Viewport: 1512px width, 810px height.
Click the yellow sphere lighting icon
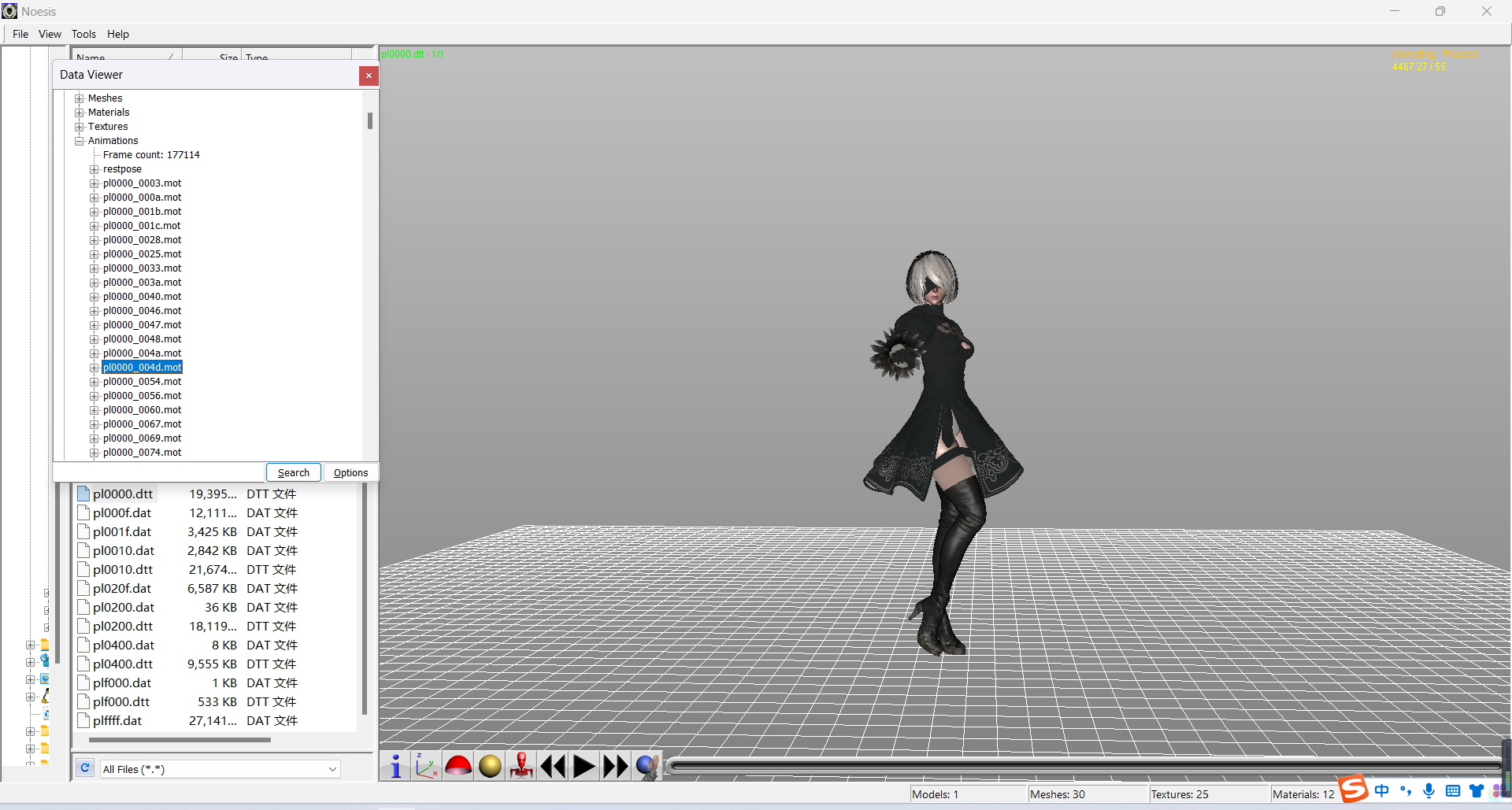click(490, 766)
